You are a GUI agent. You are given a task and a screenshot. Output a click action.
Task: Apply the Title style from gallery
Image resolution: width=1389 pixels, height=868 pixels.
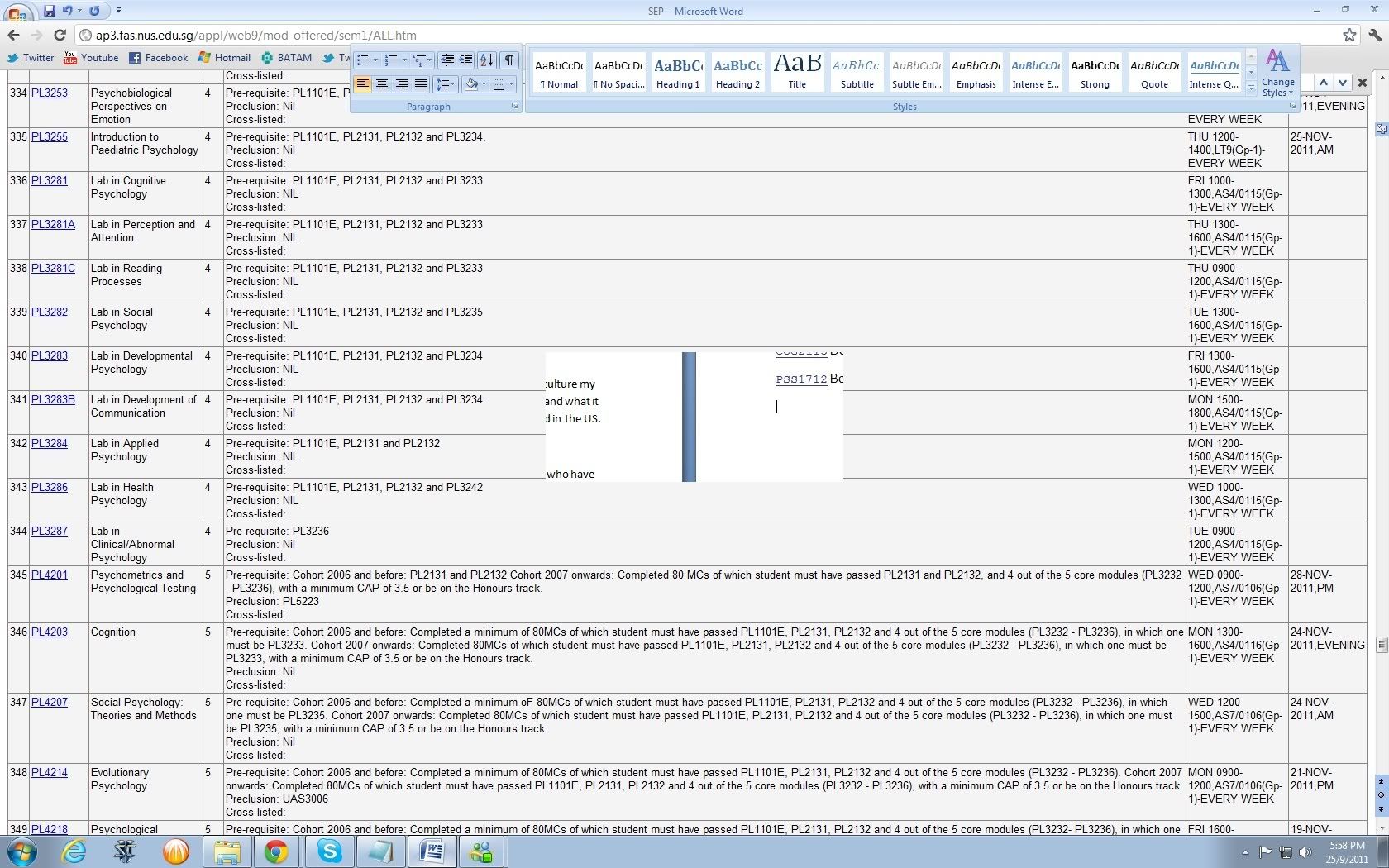797,73
